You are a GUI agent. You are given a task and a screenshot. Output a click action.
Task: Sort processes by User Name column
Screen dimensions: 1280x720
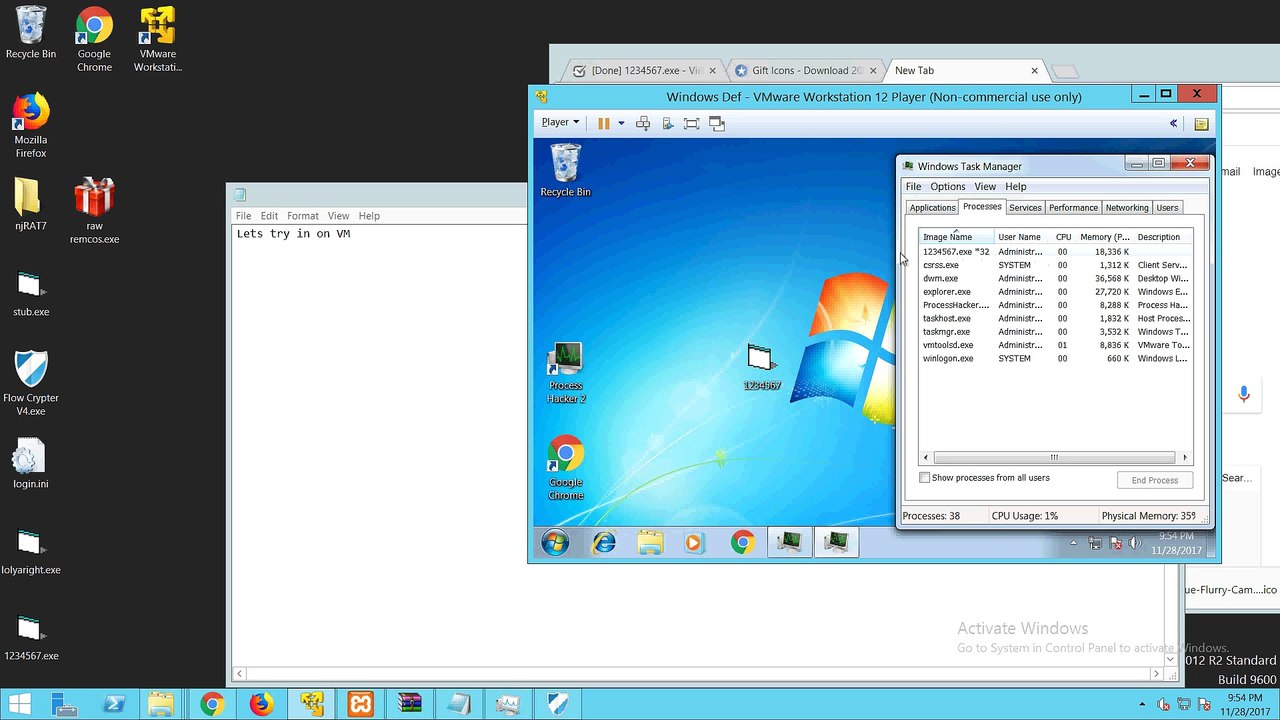tap(1022, 237)
